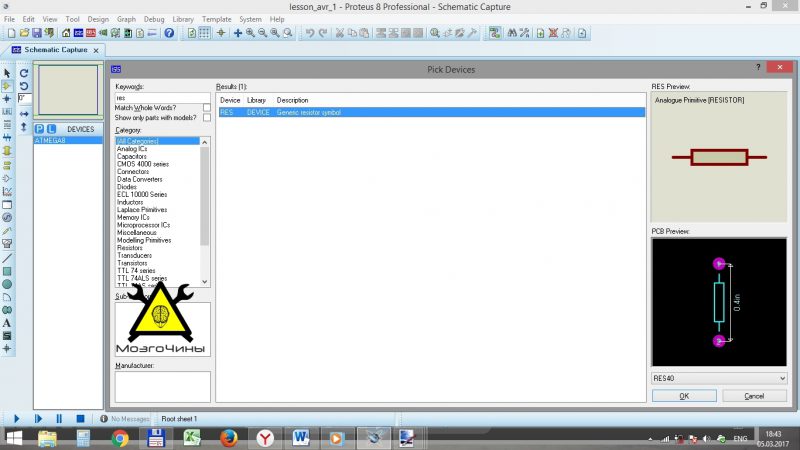Viewport: 800px width, 450px height.
Task: Select the 2D circle drawing tool
Action: 7,284
